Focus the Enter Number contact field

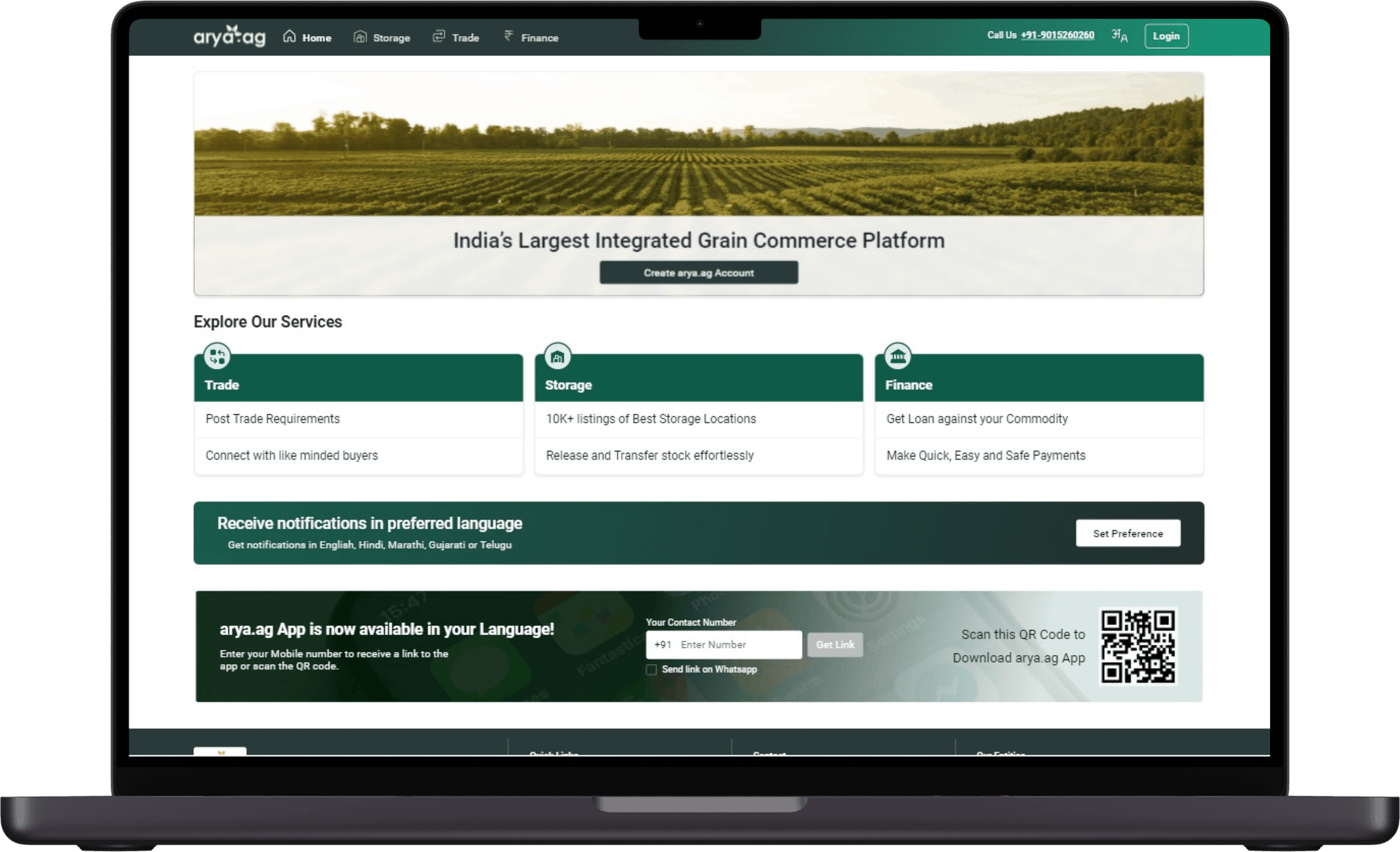click(724, 644)
